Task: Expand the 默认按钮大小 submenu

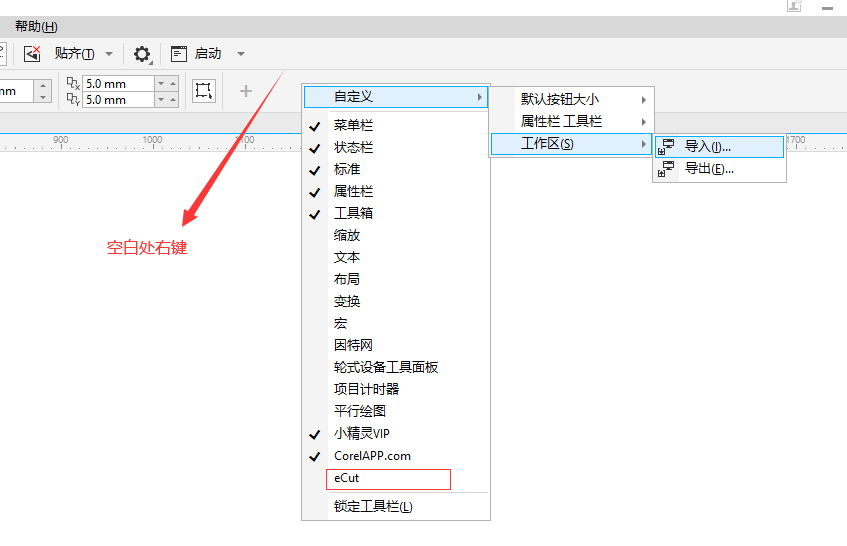Action: (x=572, y=99)
